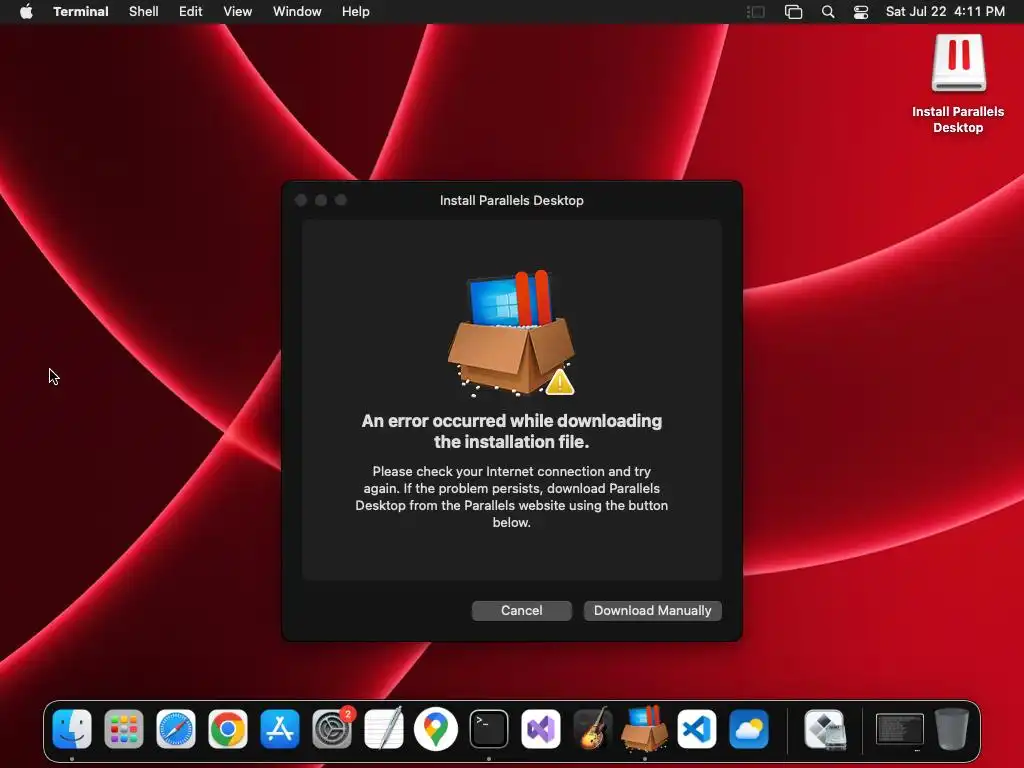1024x768 pixels.
Task: Open the minimized Terminal window in Dock
Action: tap(899, 729)
